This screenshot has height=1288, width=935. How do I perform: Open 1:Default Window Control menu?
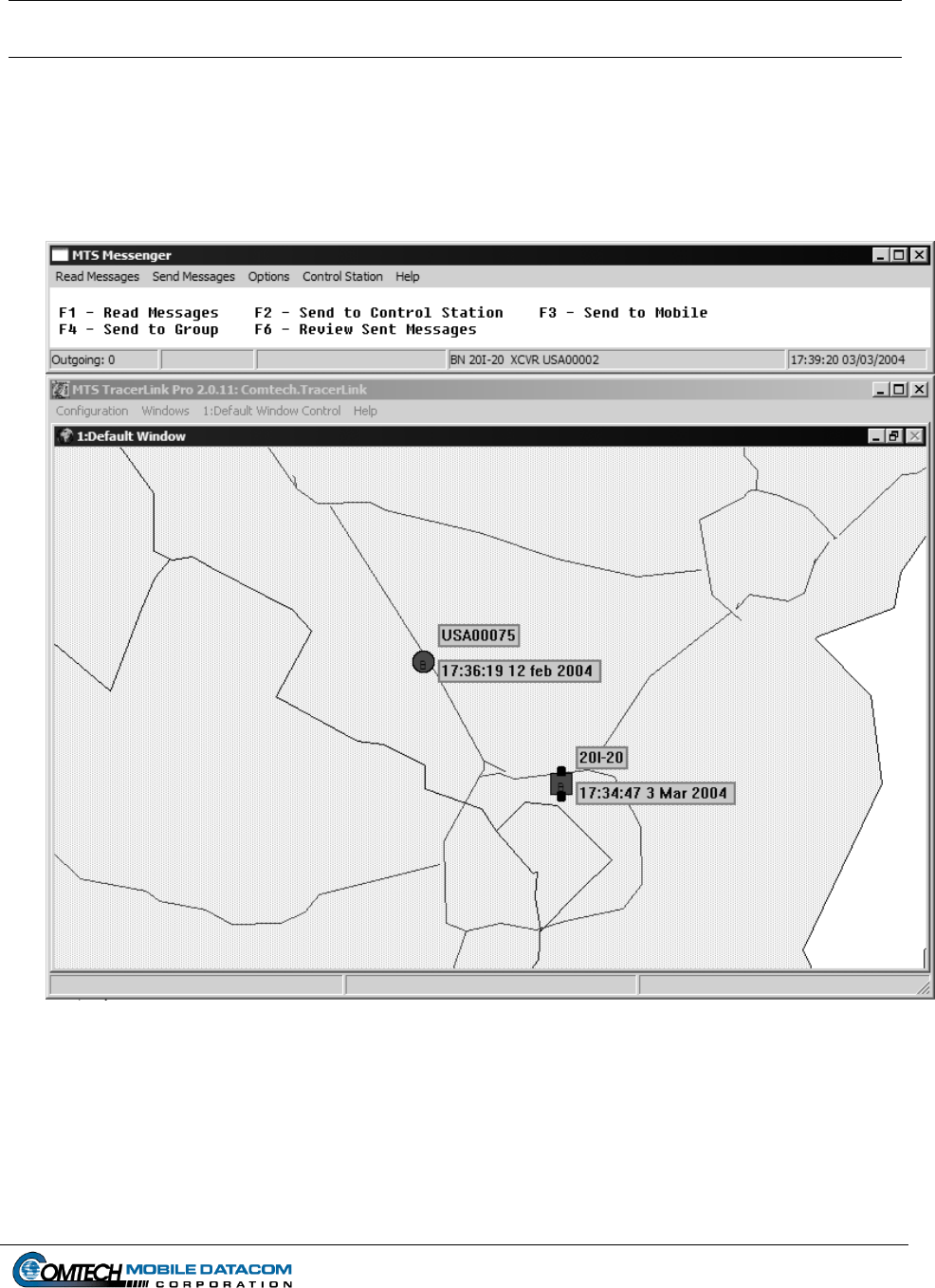(271, 412)
